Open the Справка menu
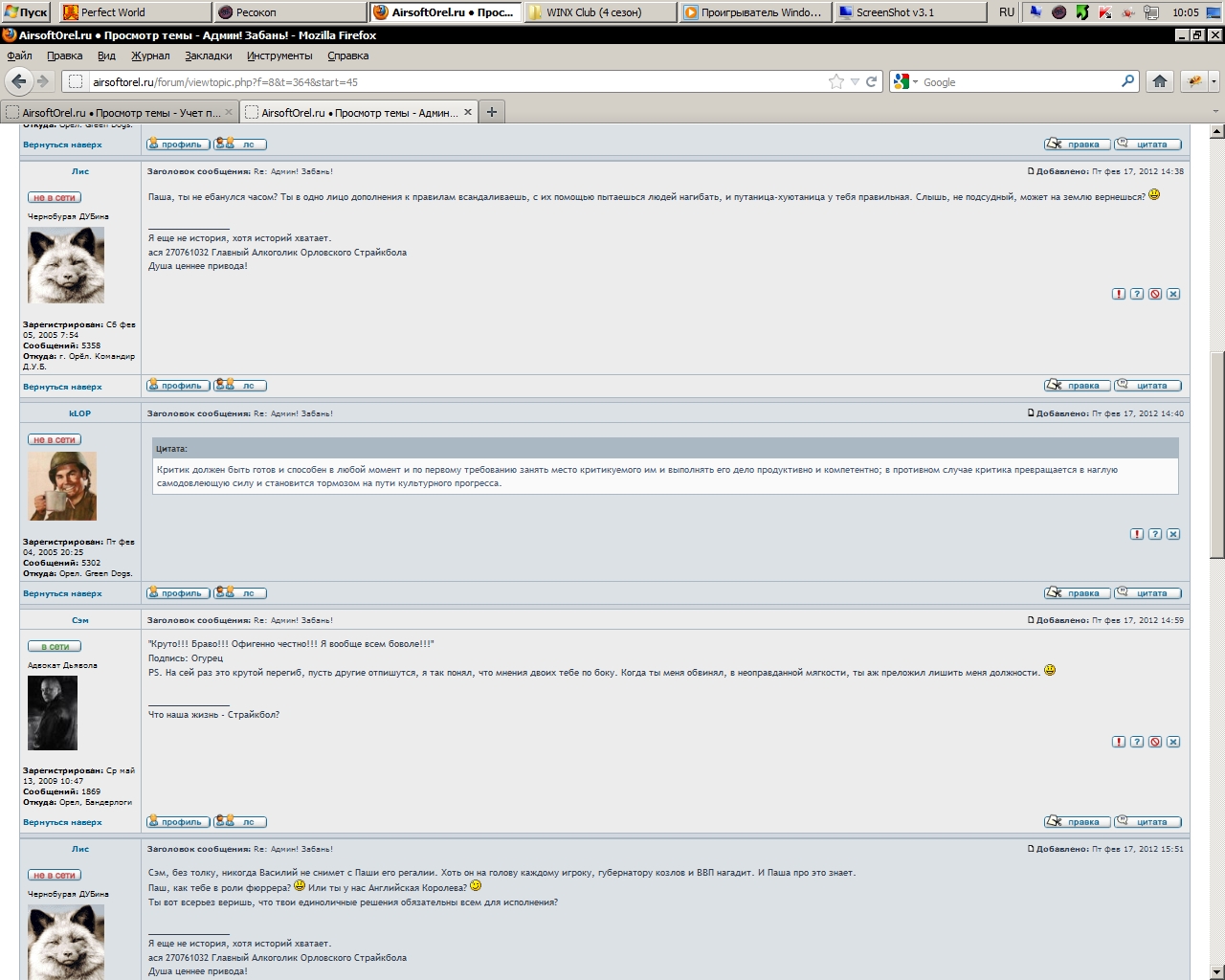 pos(348,56)
